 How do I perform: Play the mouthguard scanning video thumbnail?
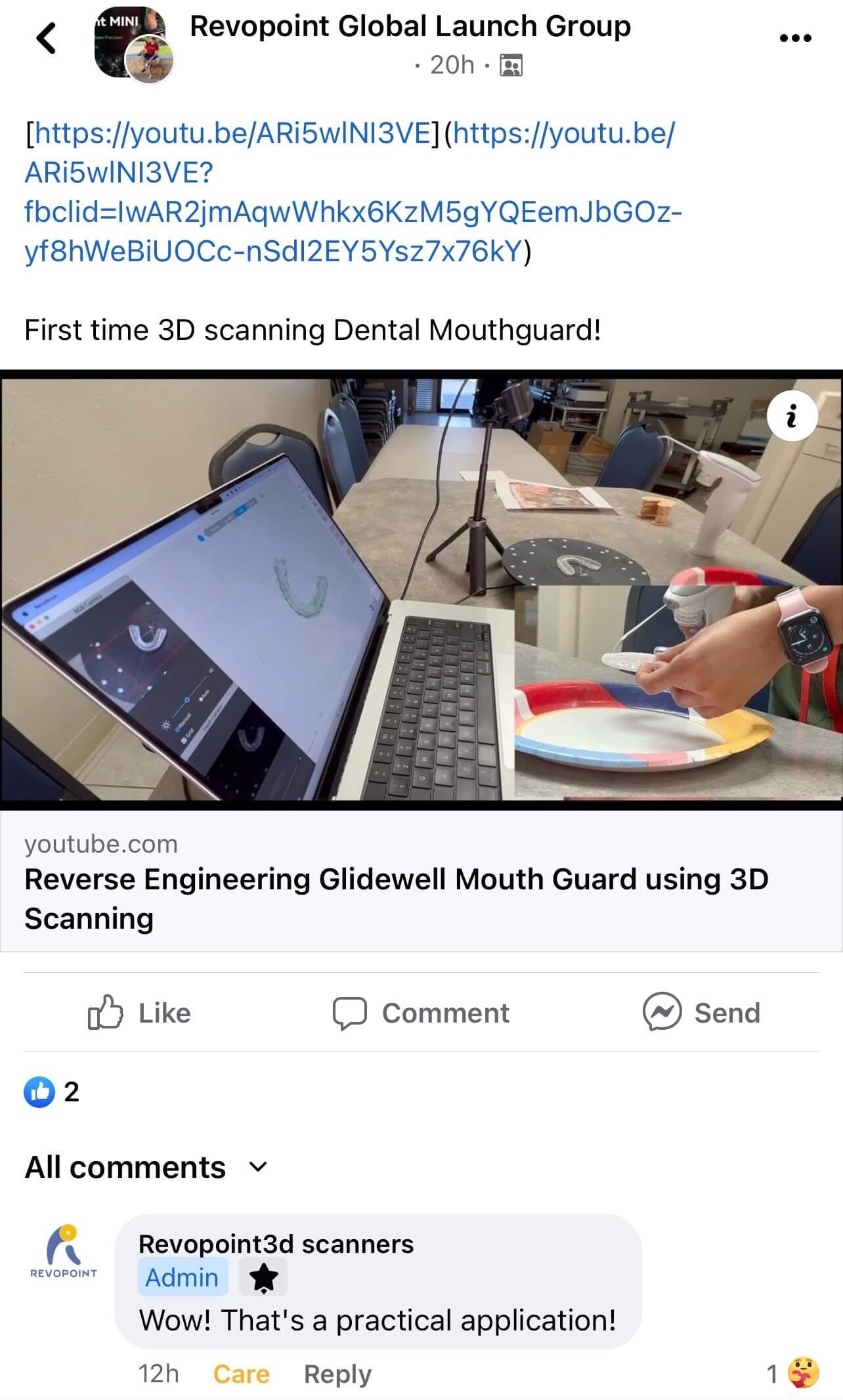pyautogui.click(x=421, y=590)
